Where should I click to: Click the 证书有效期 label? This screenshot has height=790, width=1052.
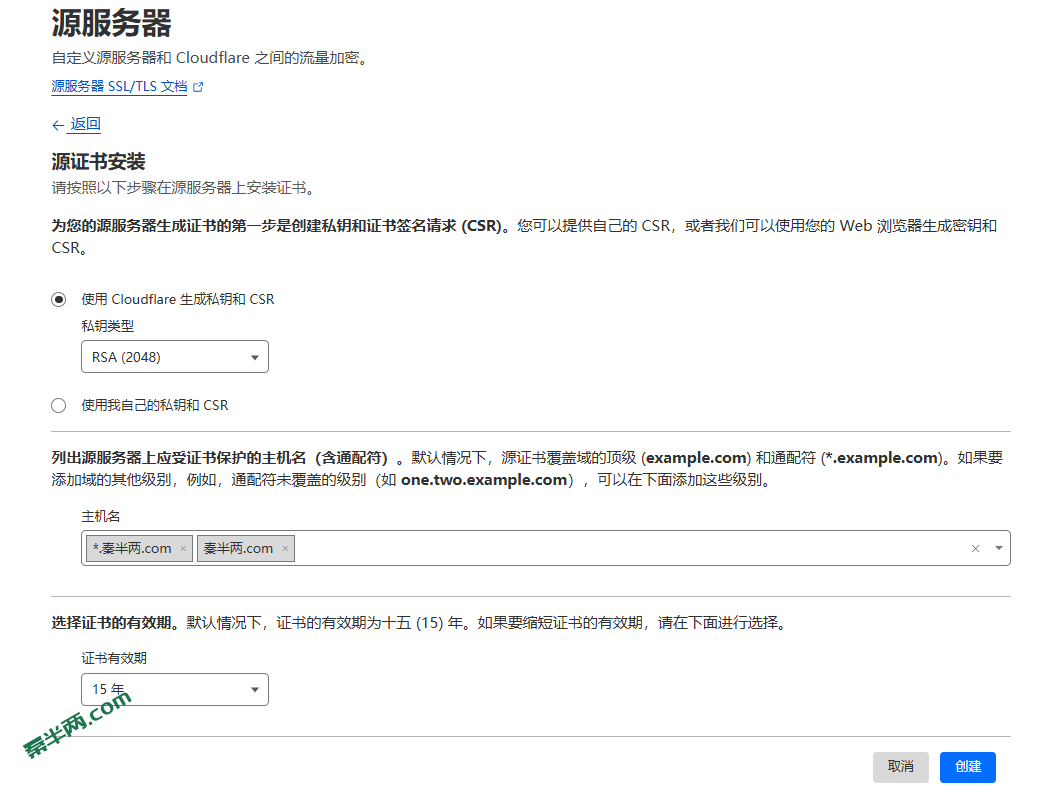tap(114, 658)
